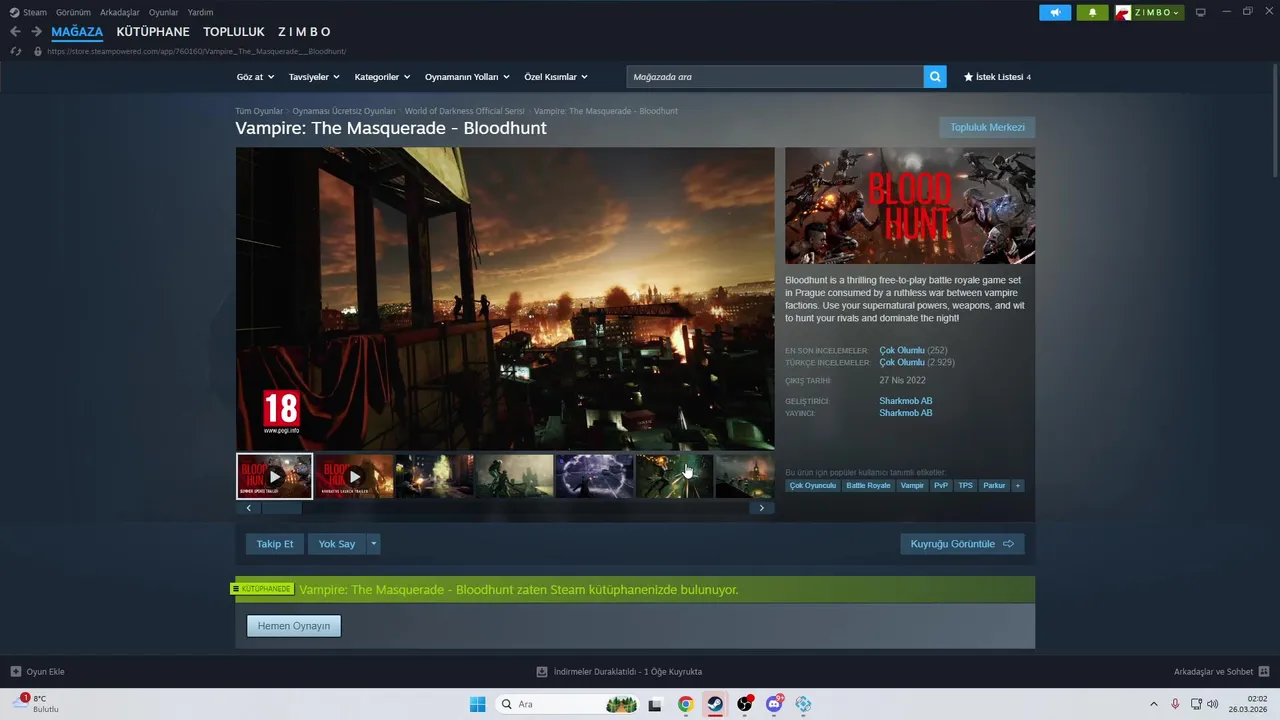Click the Takip Et button
This screenshot has width=1280, height=720.
click(275, 544)
